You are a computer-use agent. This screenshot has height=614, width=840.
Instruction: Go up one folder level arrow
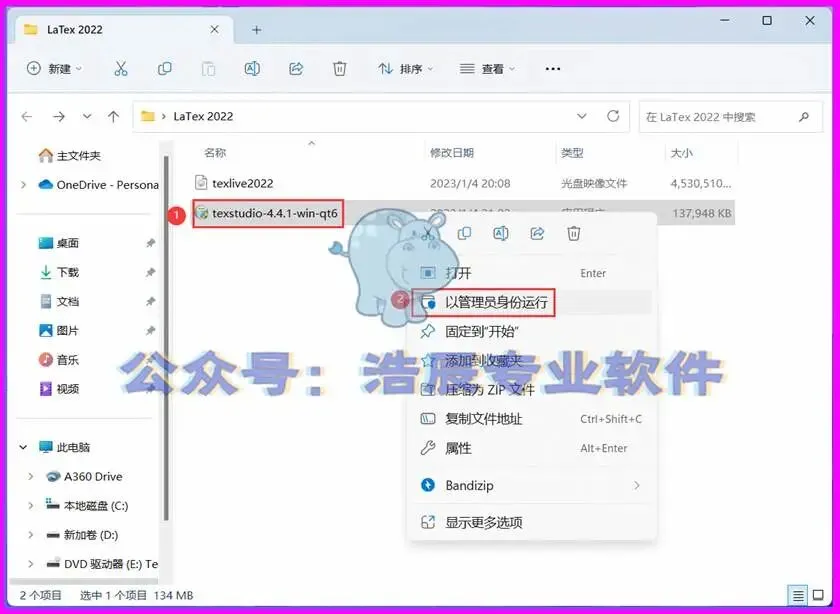[x=113, y=116]
